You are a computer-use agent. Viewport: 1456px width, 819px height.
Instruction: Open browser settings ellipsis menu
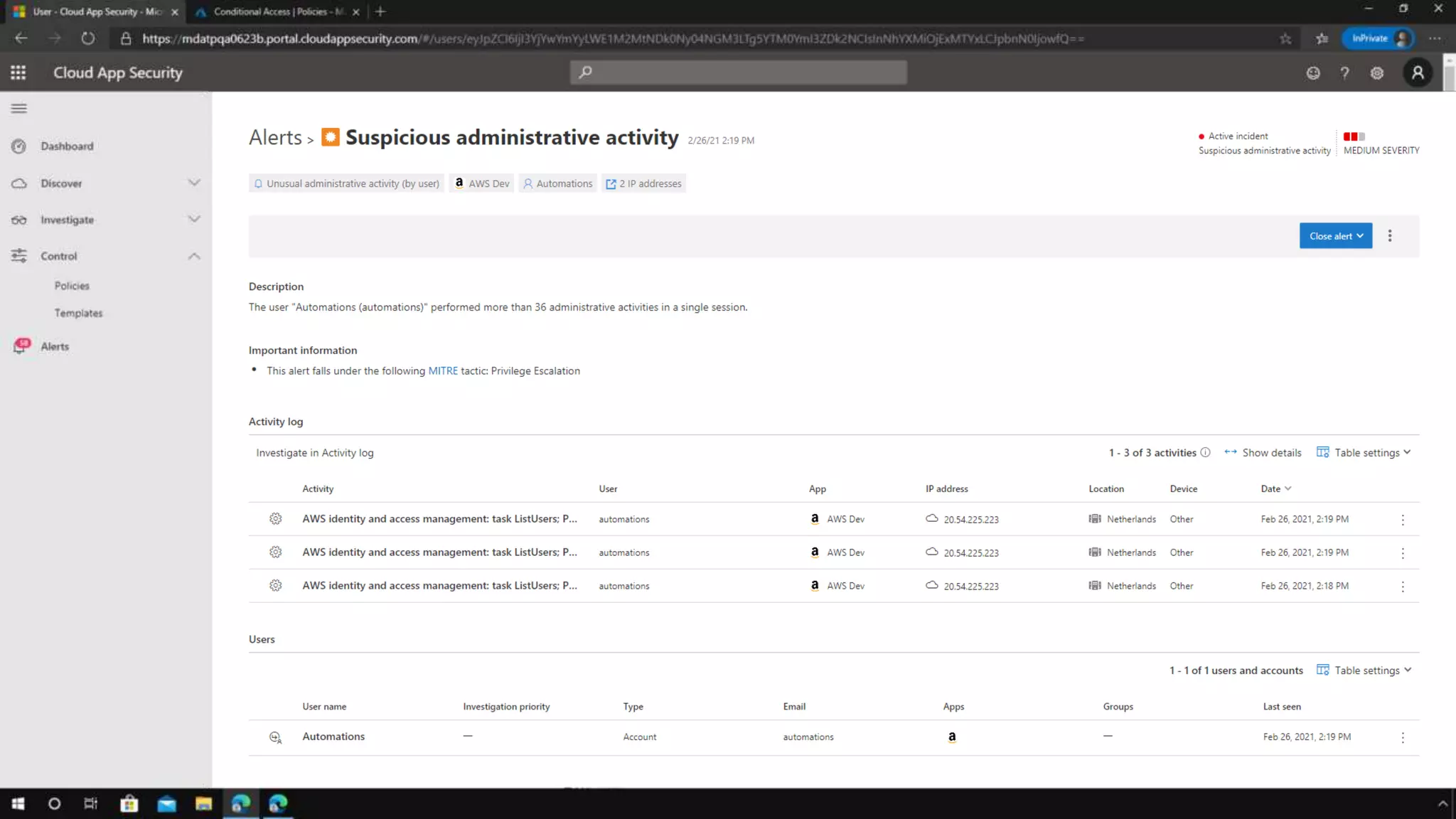click(1435, 38)
